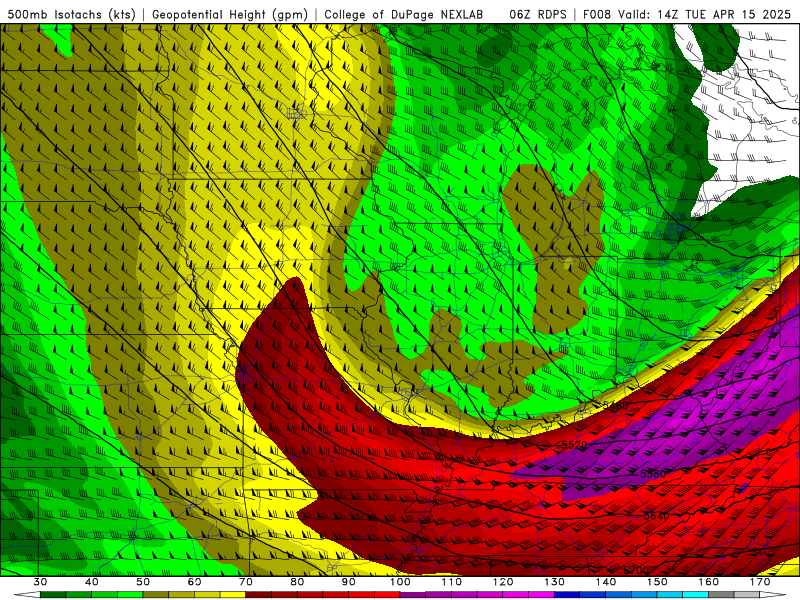Screen dimensions: 800x600
Task: Click the 70 value on the color scale
Action: pos(246,582)
